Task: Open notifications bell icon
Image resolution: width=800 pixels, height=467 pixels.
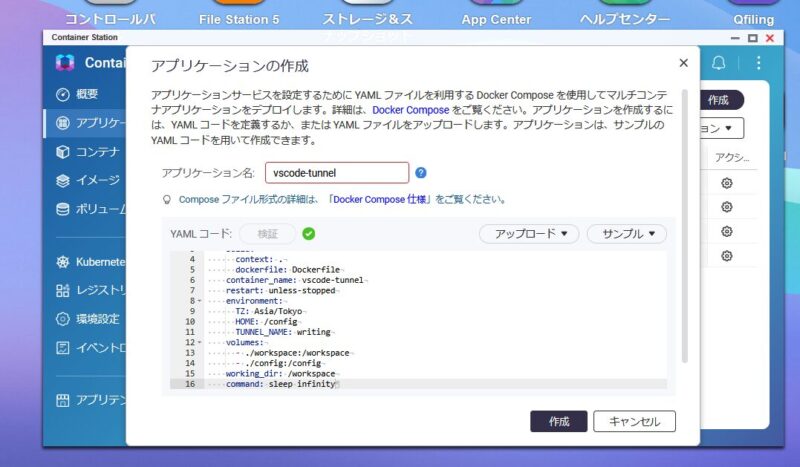Action: [718, 63]
